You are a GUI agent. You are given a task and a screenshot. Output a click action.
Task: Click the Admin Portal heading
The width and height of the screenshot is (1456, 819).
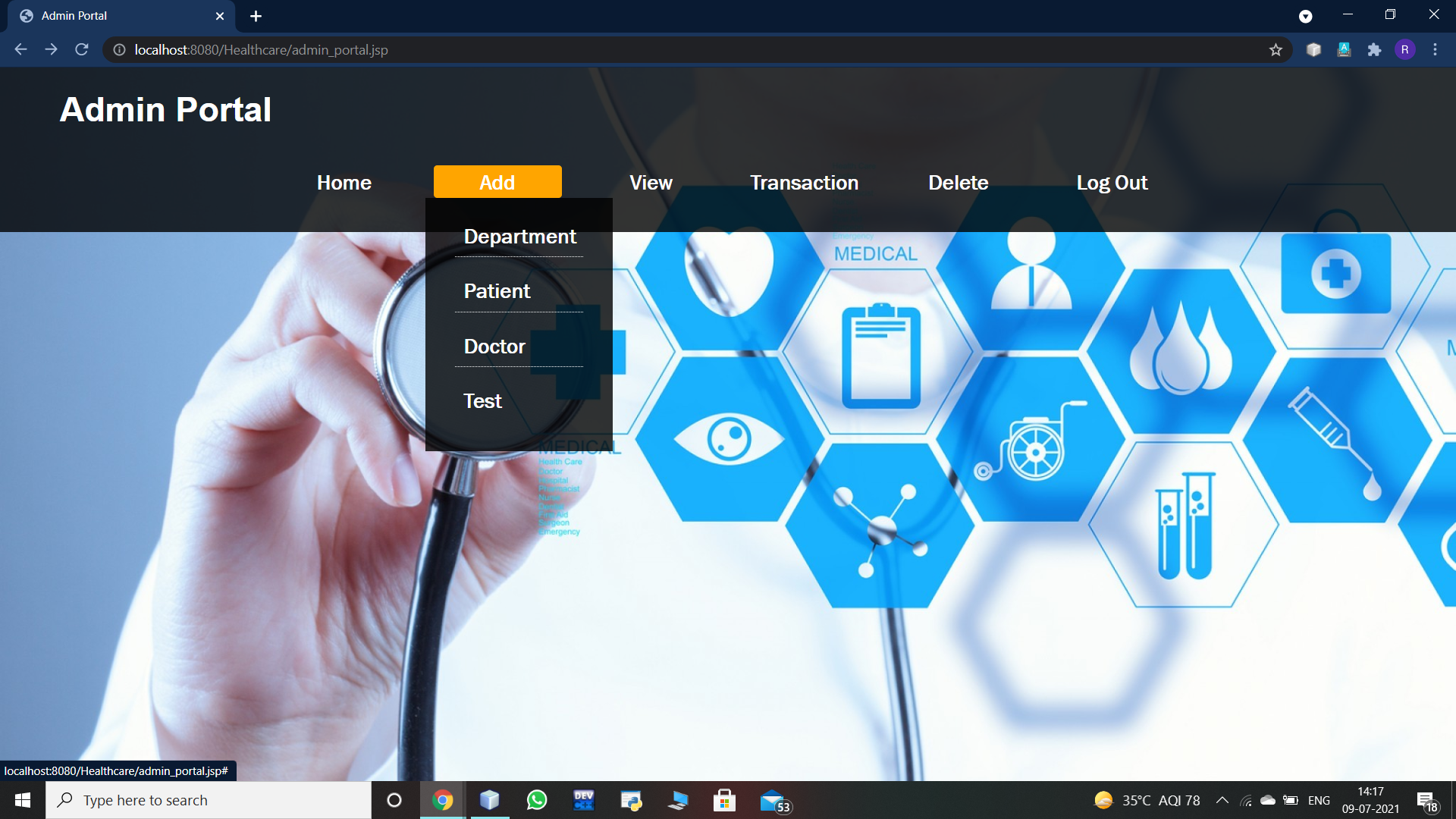[165, 110]
